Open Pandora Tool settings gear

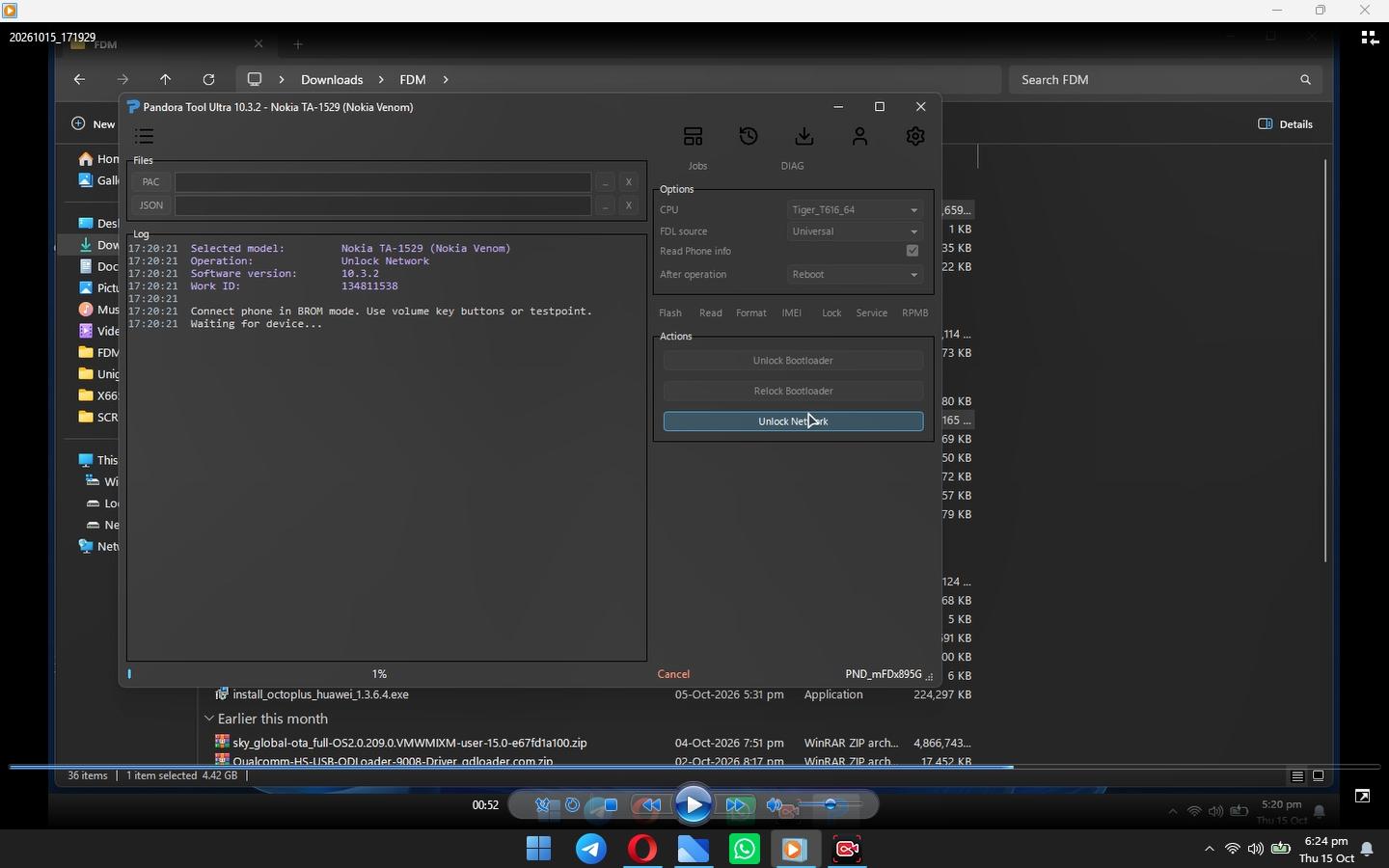click(915, 137)
